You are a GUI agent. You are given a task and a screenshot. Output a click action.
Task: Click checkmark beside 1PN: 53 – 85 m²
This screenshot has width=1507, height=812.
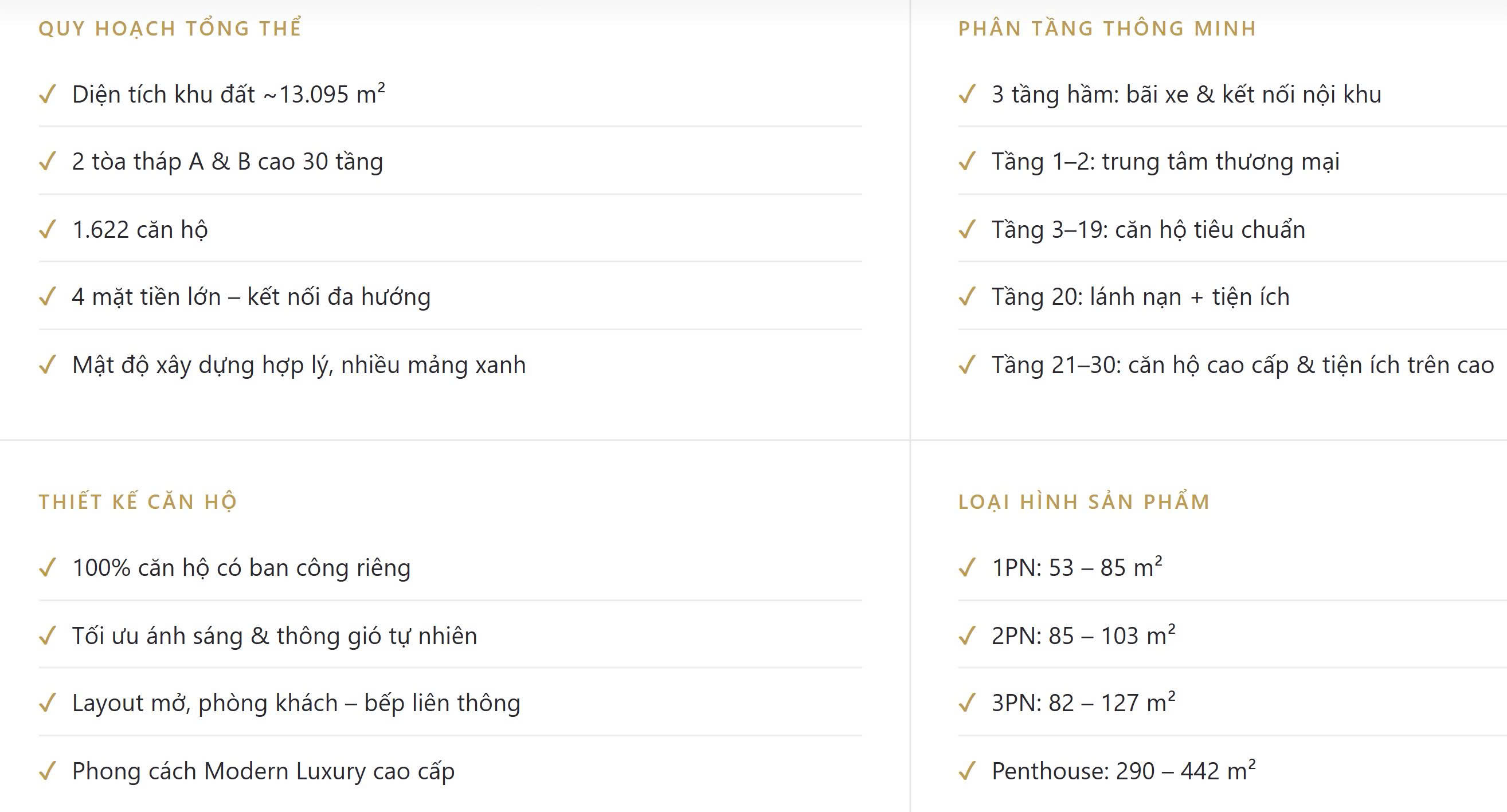pos(967,567)
